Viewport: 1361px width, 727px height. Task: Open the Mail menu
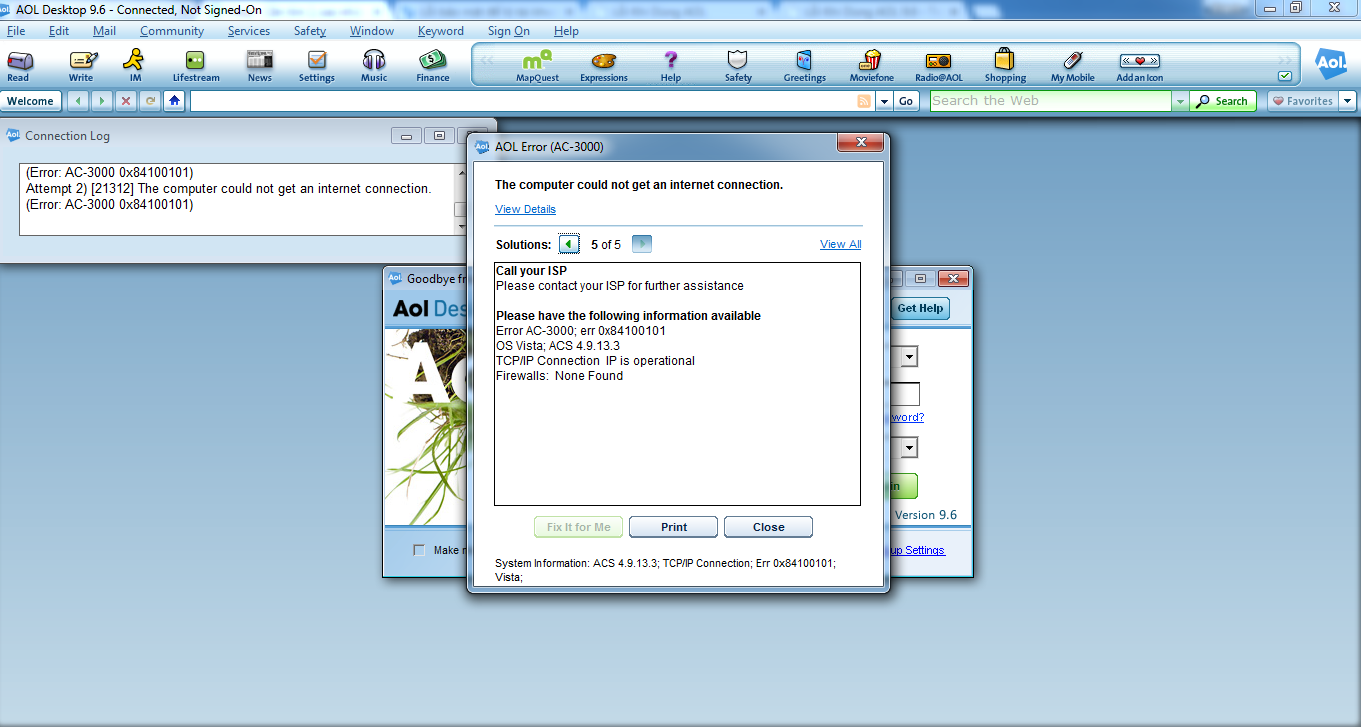point(105,31)
